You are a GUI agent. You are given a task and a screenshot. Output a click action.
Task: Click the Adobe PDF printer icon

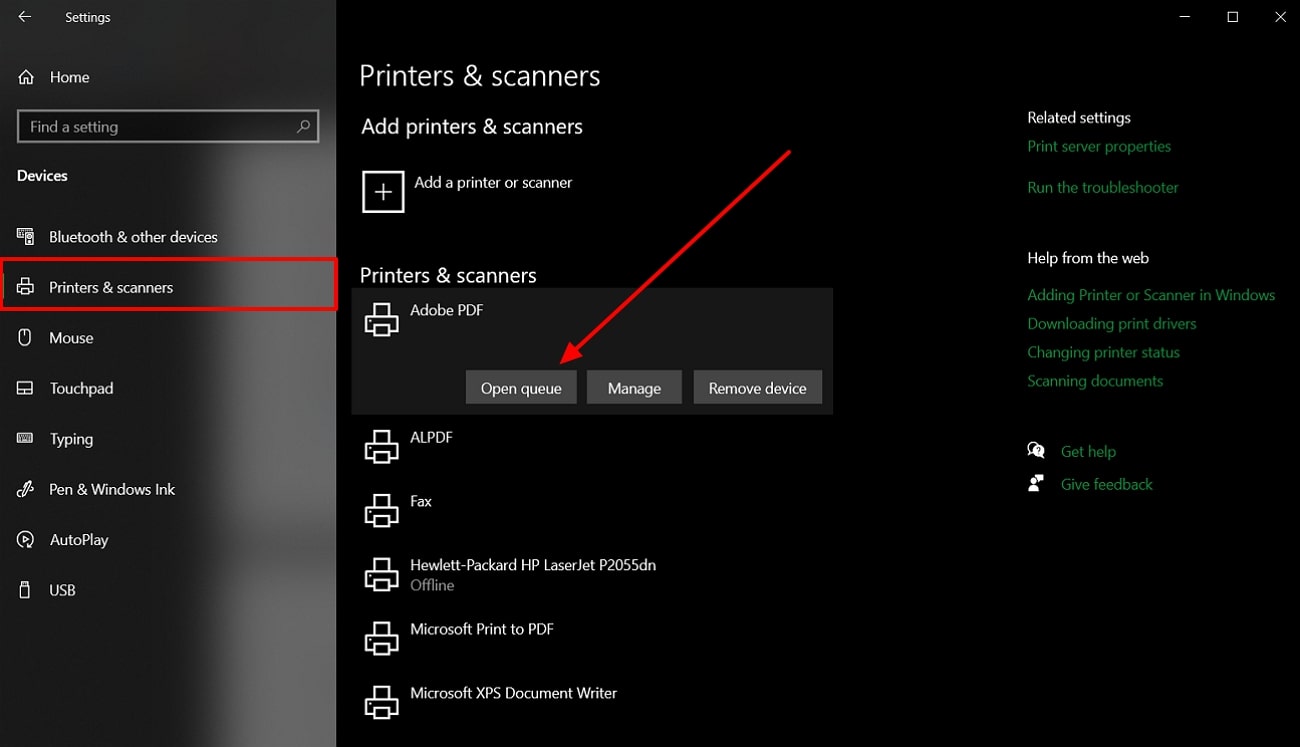pyautogui.click(x=381, y=320)
